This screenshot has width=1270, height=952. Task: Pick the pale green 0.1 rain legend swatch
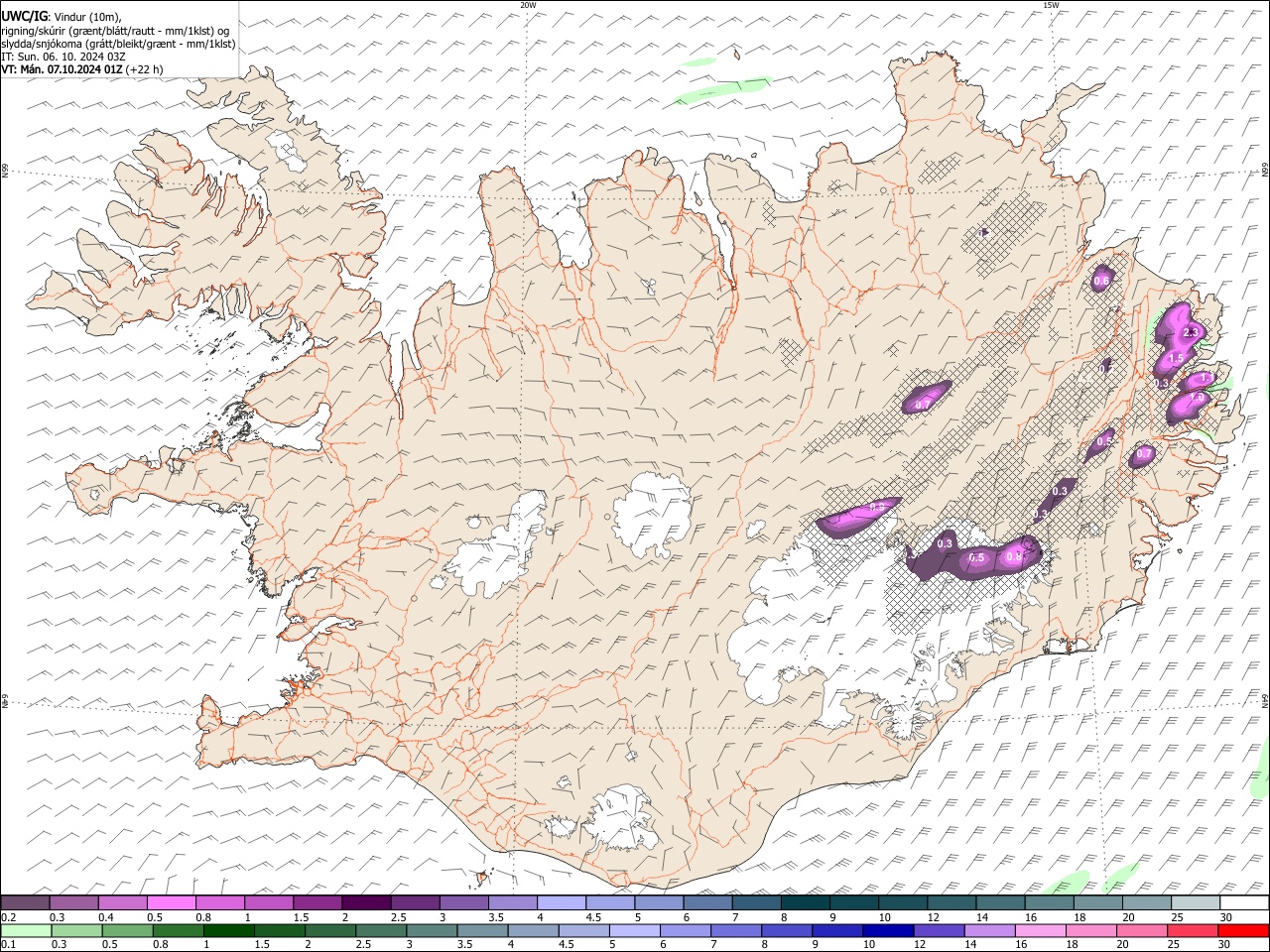[26, 932]
